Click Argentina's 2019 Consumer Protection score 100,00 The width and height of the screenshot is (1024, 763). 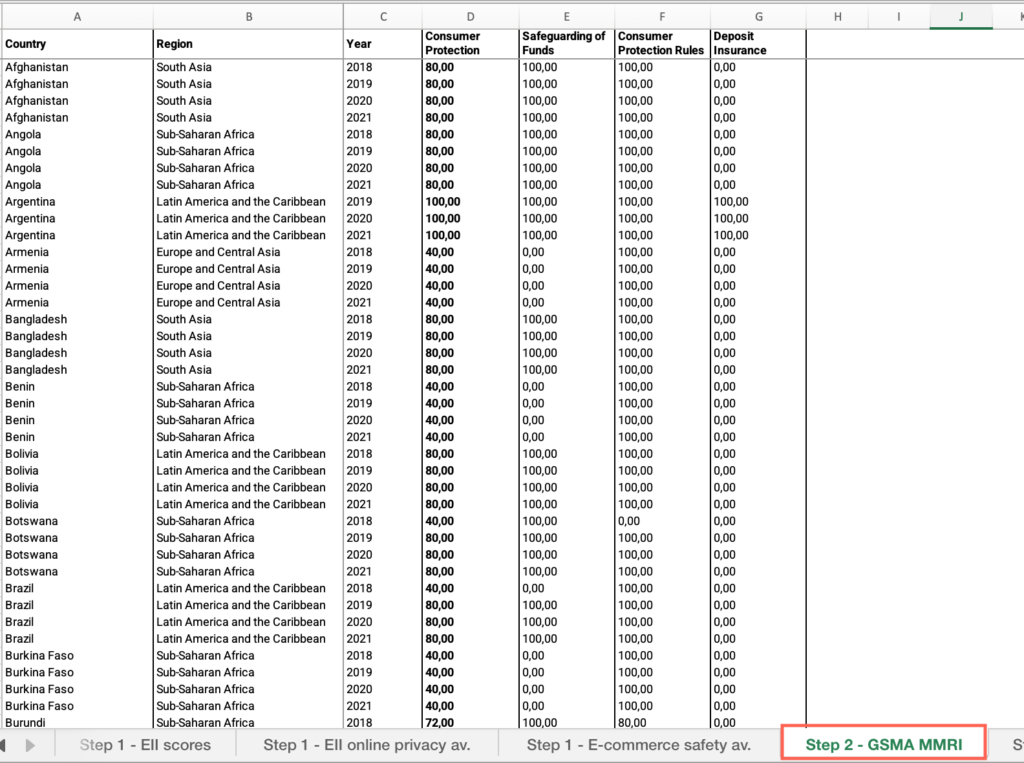click(470, 202)
